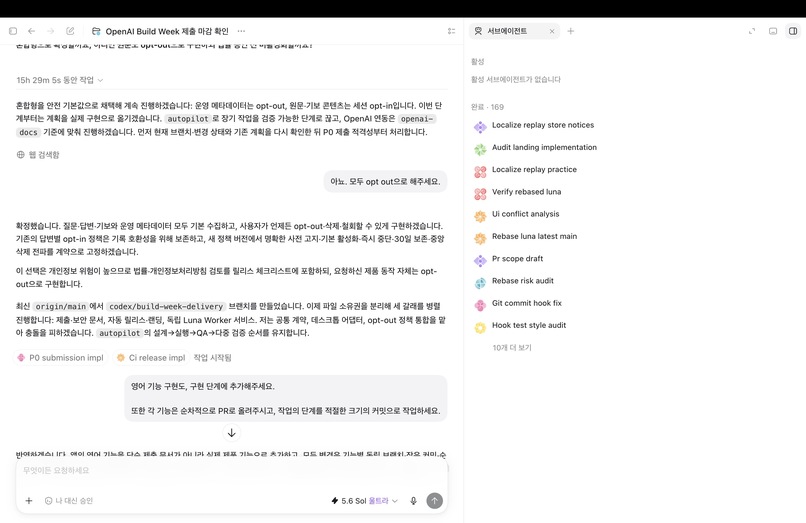Screen dimensions: 806x523
Task: Open the Ci release impl subagent chip
Action: (x=151, y=358)
